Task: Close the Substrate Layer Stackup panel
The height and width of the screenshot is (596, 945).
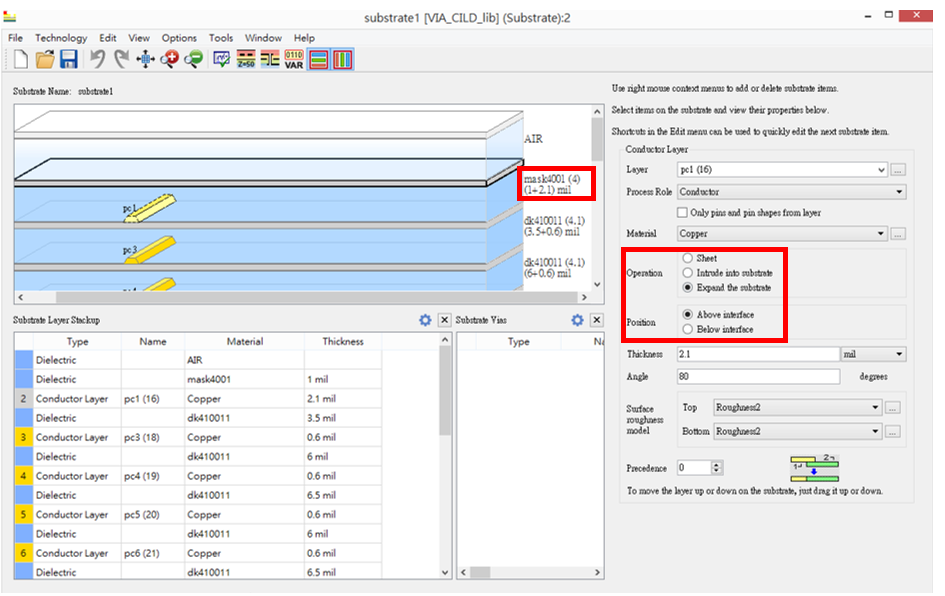Action: (444, 320)
